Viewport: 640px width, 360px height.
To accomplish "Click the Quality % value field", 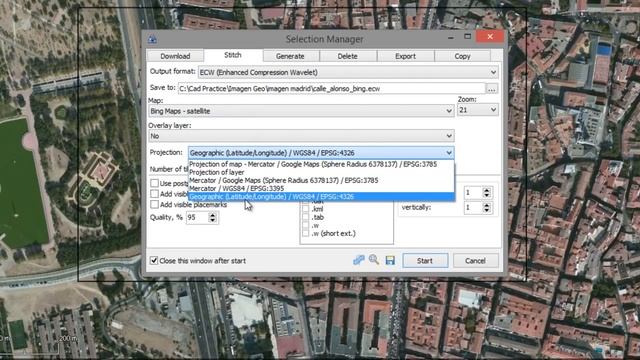I will point(198,218).
